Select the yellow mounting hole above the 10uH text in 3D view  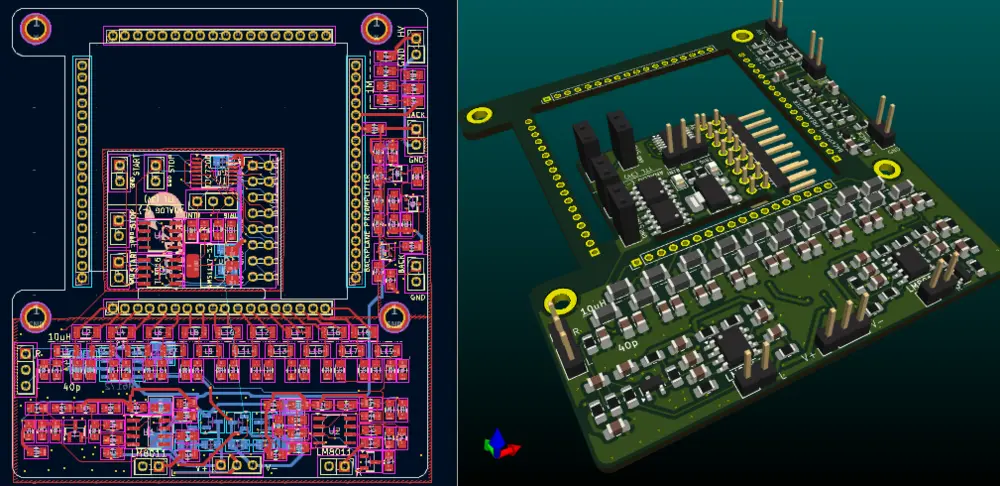coord(559,301)
